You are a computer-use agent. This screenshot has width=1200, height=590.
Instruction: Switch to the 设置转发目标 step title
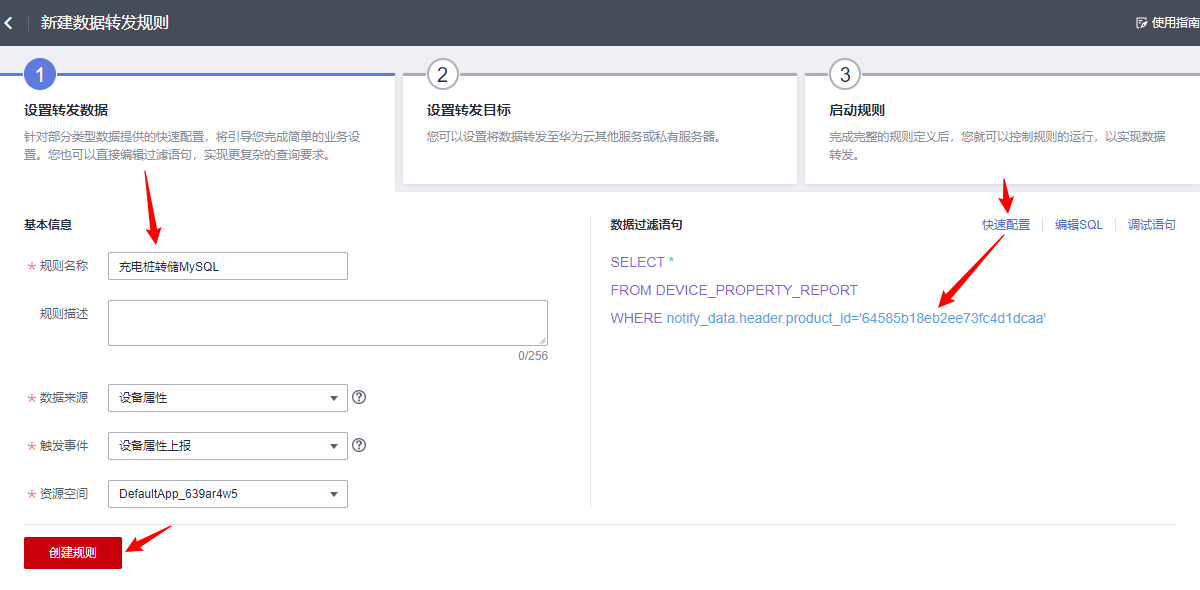pos(469,110)
